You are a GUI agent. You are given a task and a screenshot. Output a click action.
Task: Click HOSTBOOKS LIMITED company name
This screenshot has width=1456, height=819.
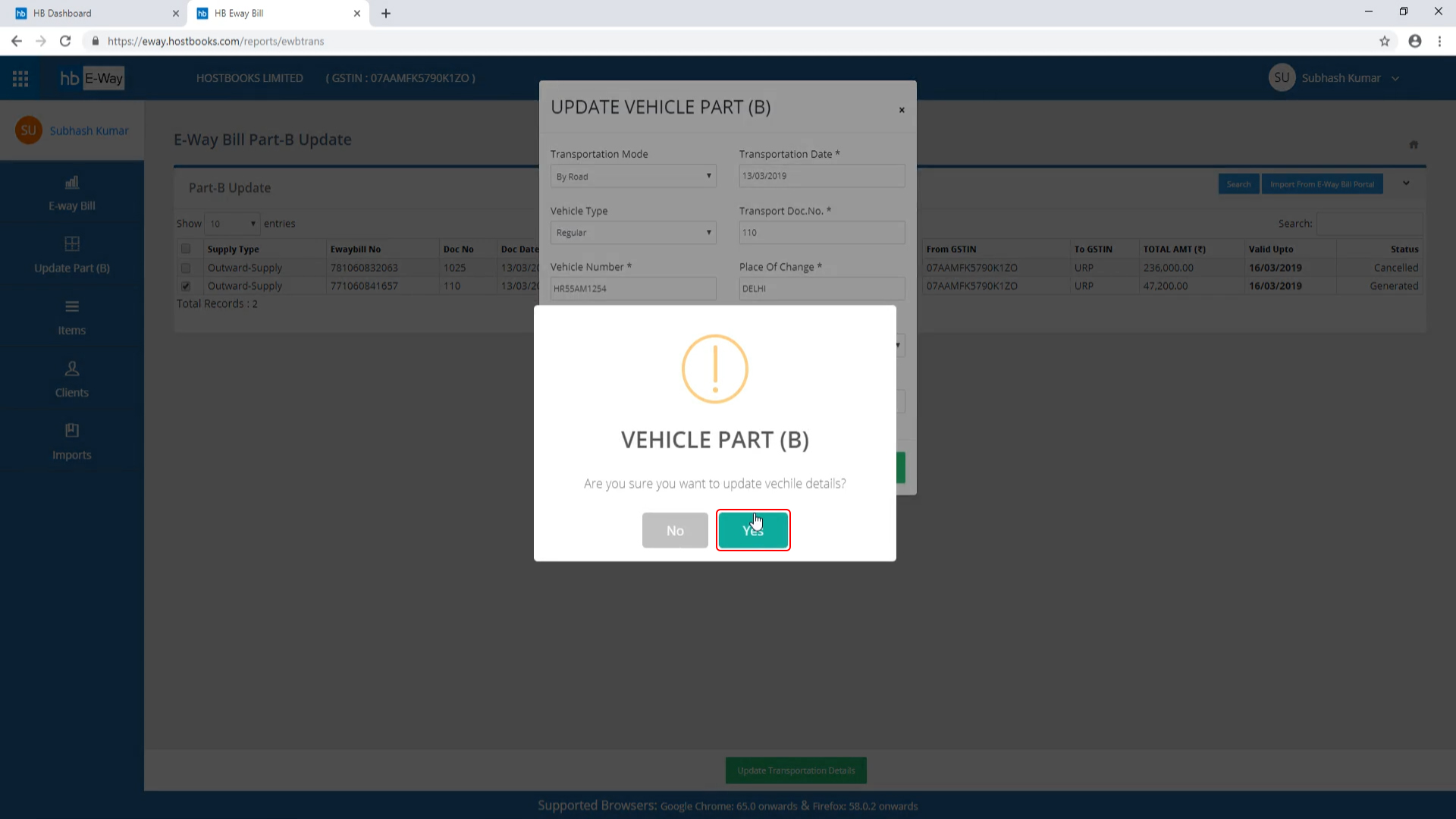tap(249, 78)
